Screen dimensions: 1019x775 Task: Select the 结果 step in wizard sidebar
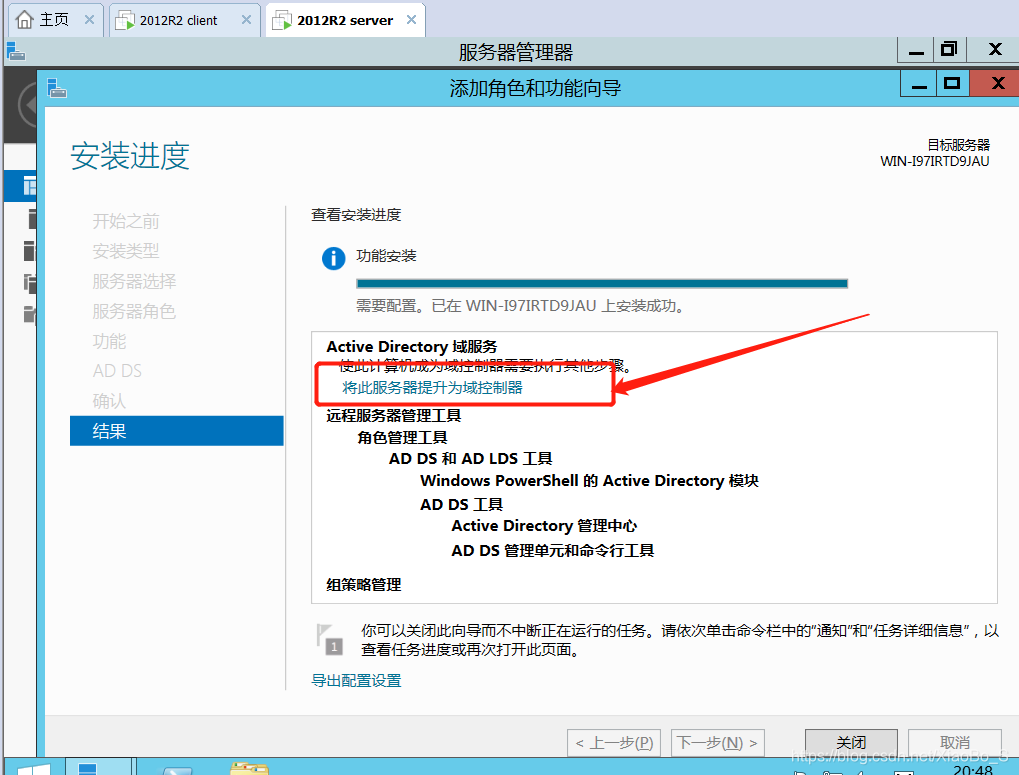click(177, 431)
